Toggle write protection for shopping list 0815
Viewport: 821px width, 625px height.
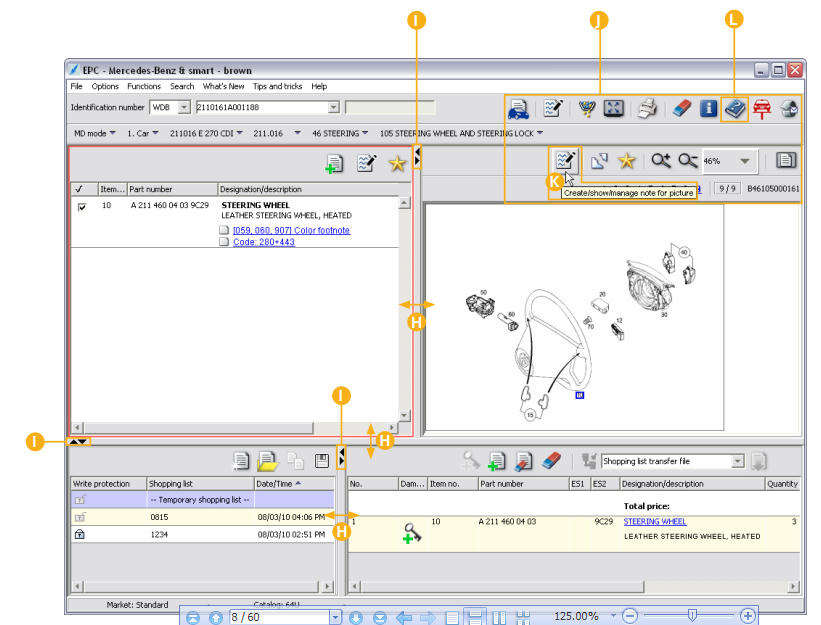(x=80, y=517)
